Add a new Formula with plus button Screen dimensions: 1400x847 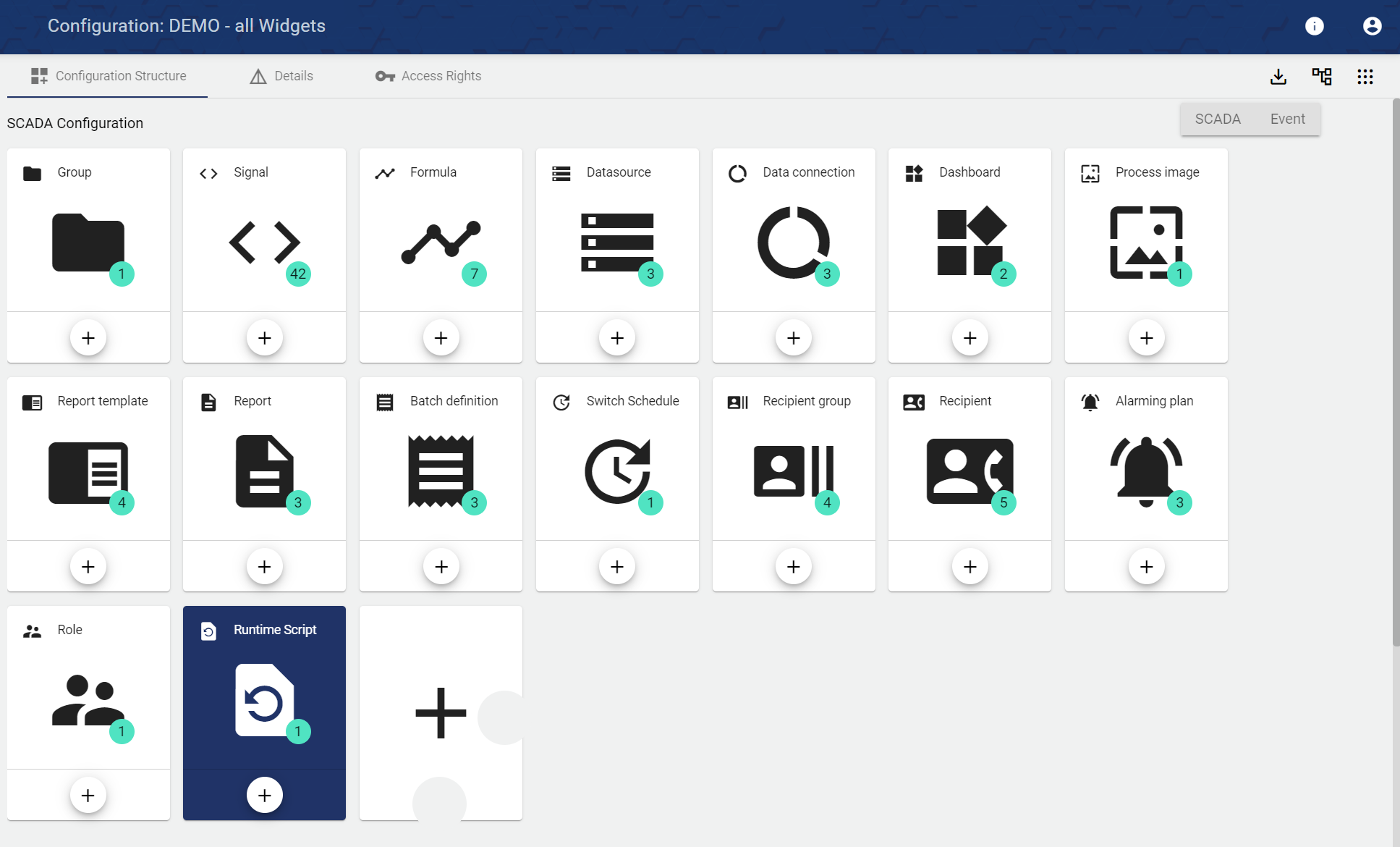tap(441, 338)
